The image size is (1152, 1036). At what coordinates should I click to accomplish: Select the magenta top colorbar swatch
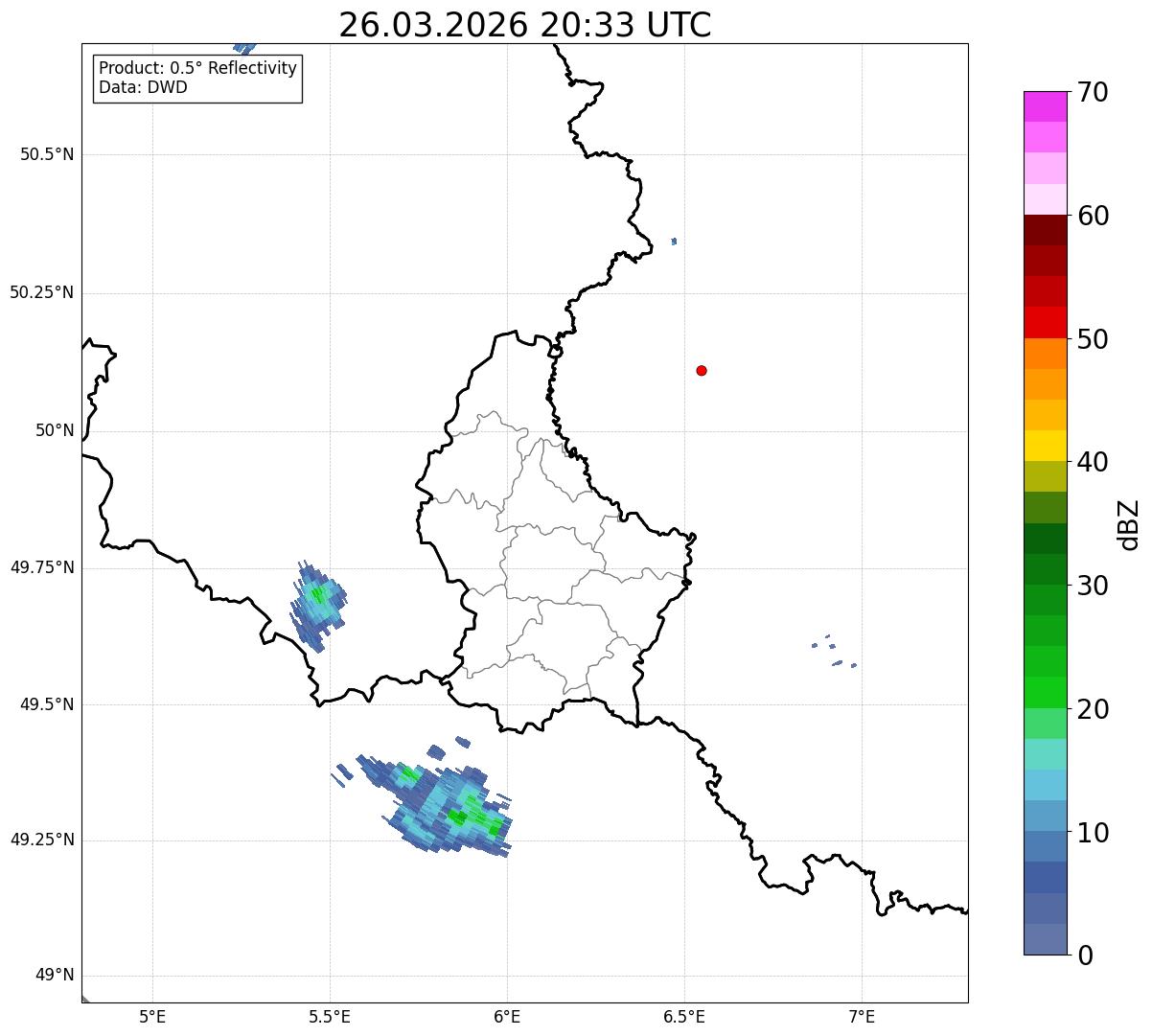pyautogui.click(x=1045, y=106)
